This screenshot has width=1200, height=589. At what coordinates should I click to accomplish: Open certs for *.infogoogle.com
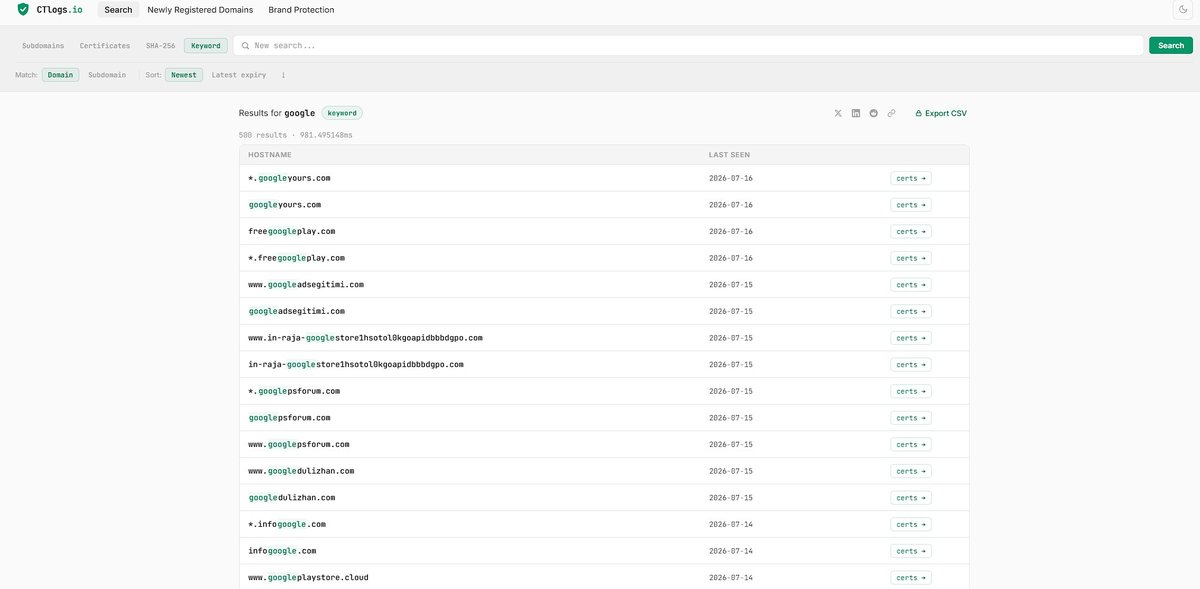pos(911,524)
